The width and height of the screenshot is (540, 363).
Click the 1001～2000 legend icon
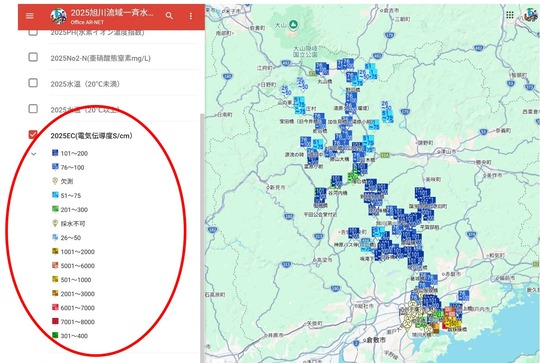tap(55, 251)
